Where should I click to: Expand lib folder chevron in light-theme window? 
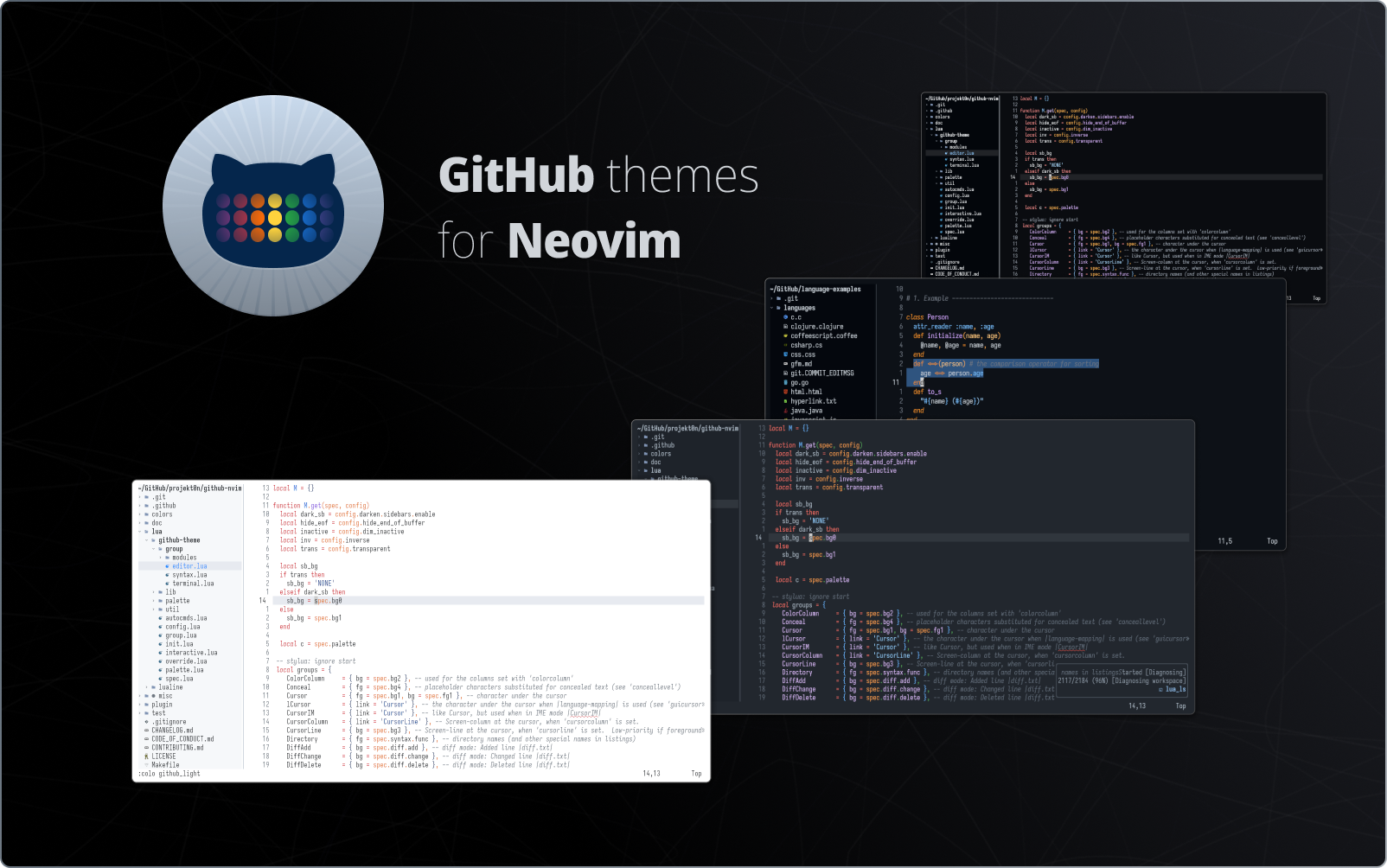click(154, 592)
